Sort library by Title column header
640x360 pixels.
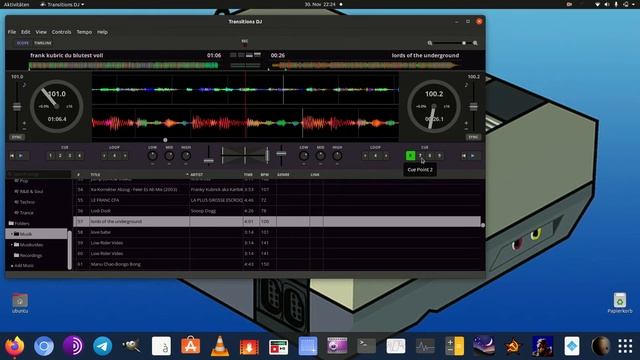[x=96, y=175]
